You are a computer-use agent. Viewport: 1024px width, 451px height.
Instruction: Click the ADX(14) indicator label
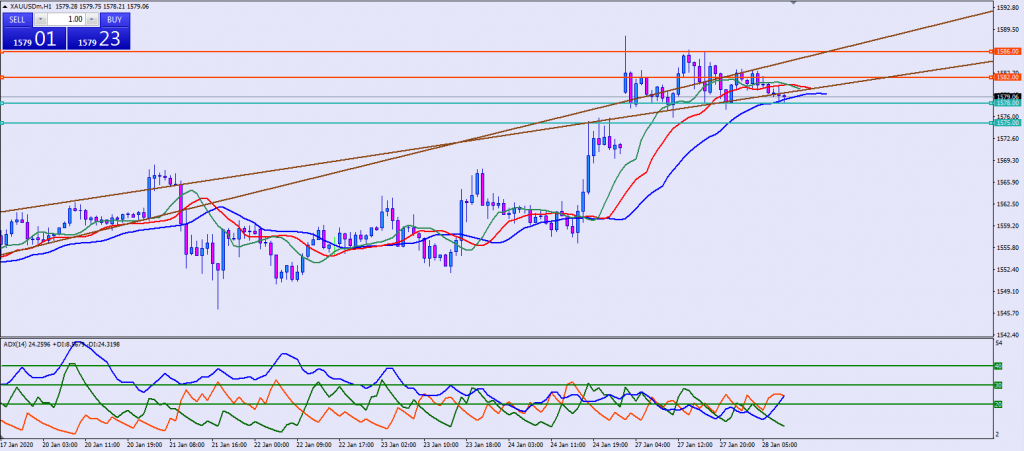17,344
